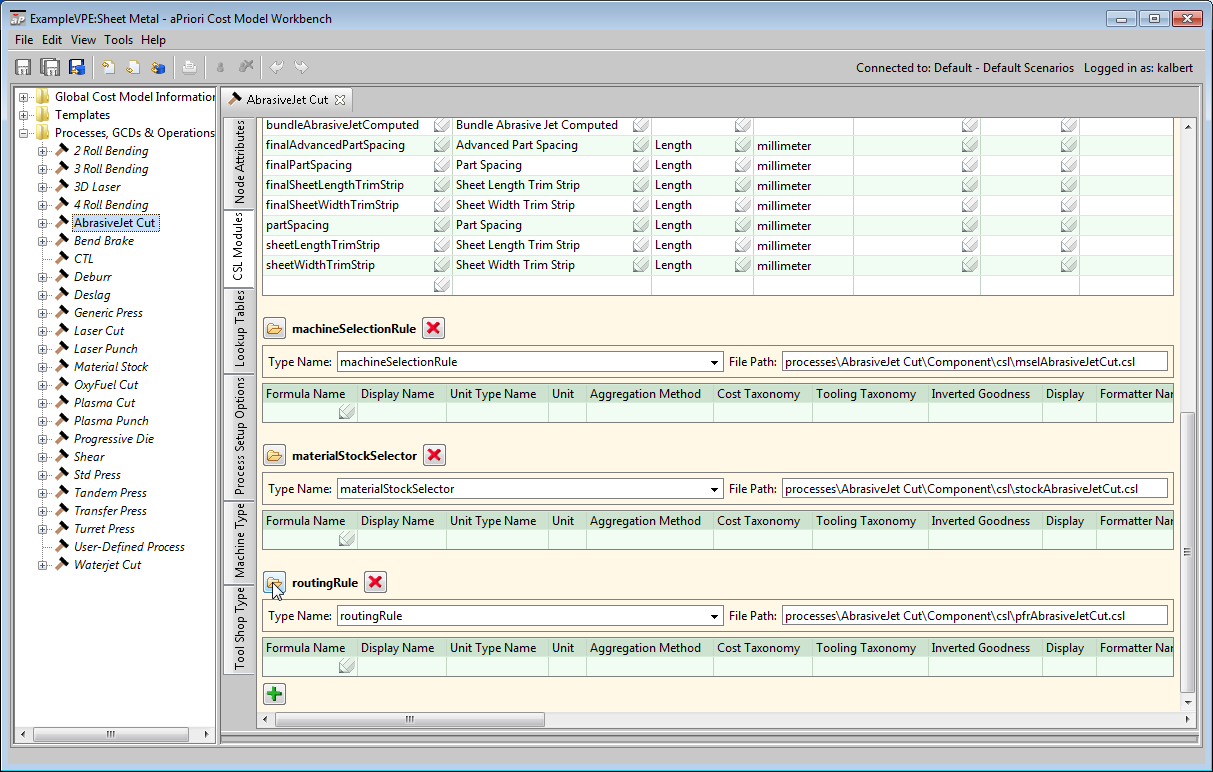
Task: Open the routingRule Type Name dropdown
Action: [x=714, y=616]
